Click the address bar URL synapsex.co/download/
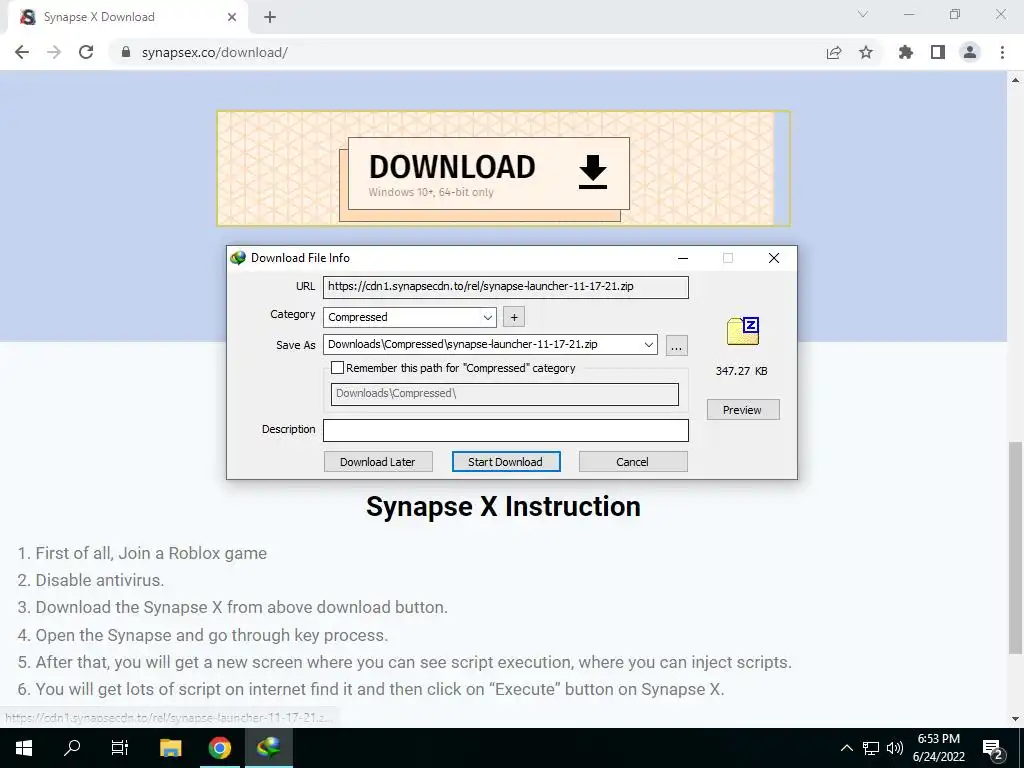Screen dimensions: 1024x768 tap(215, 52)
